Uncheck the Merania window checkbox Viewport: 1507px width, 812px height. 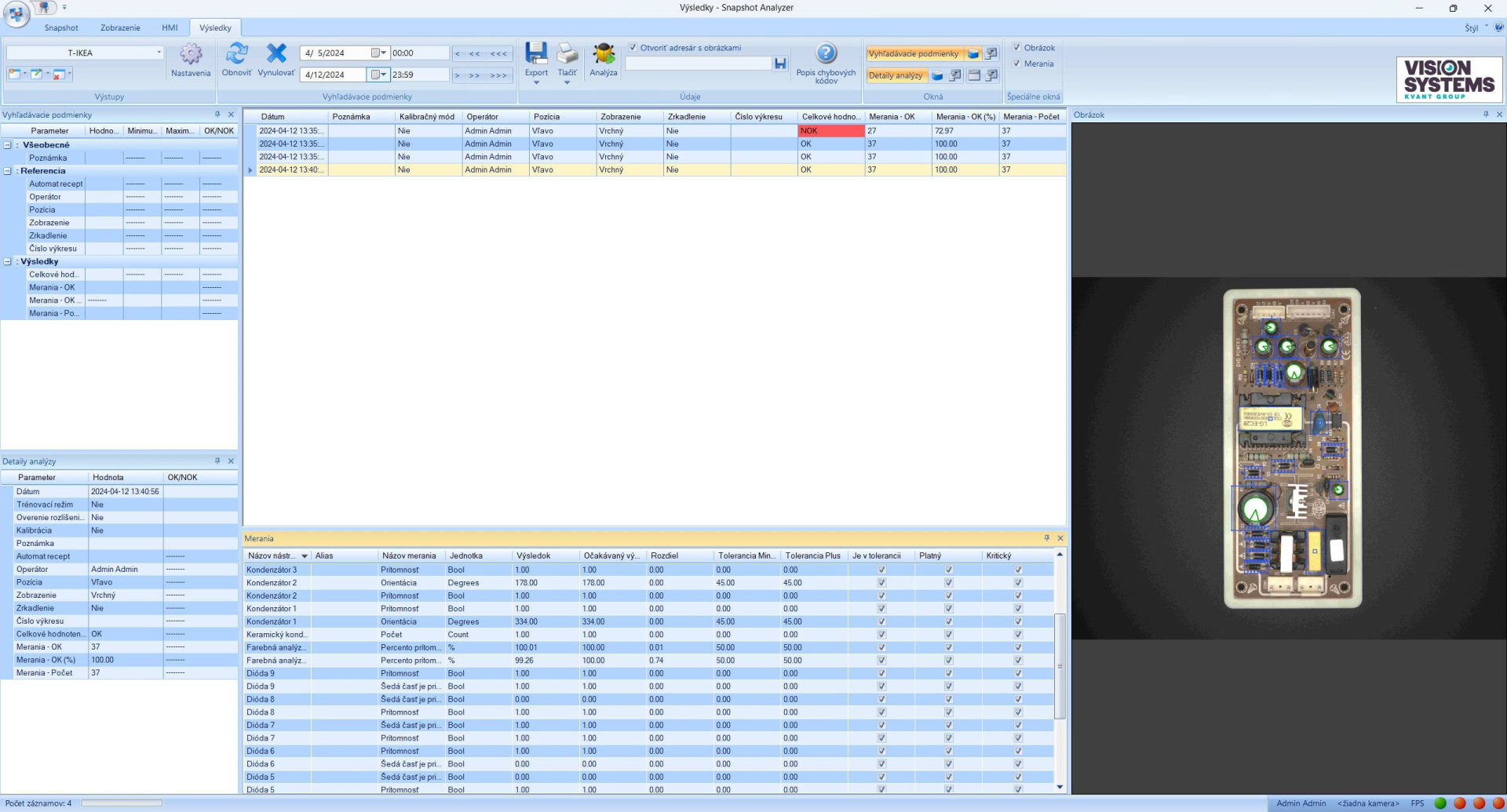pyautogui.click(x=1016, y=64)
